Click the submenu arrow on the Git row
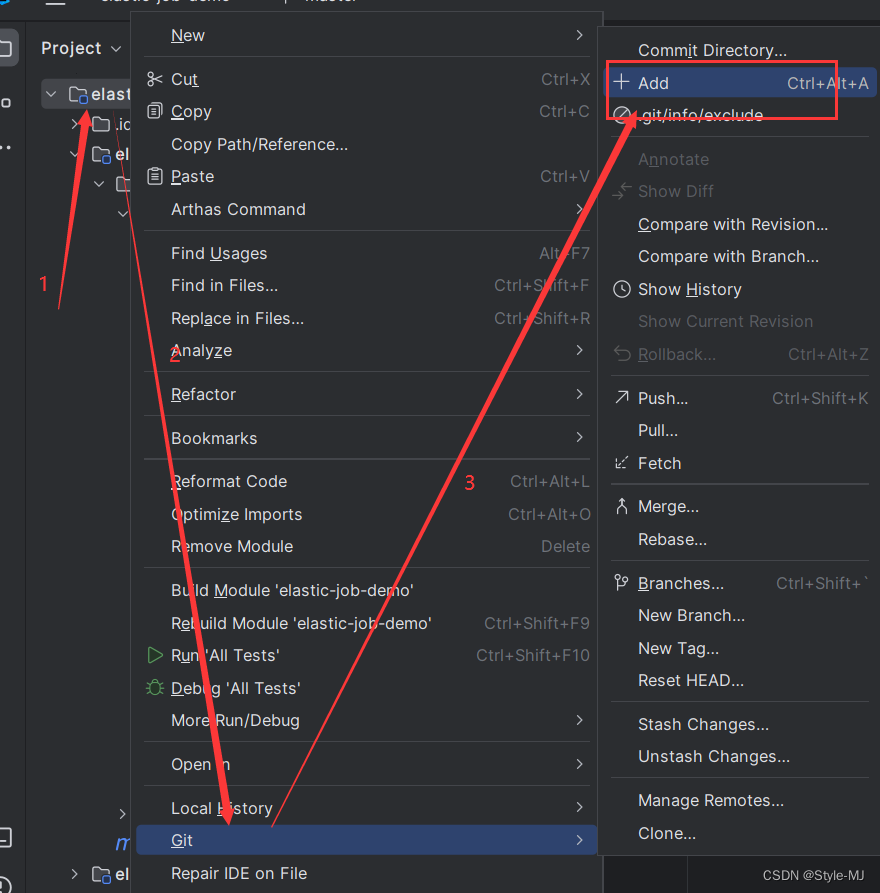 (579, 840)
